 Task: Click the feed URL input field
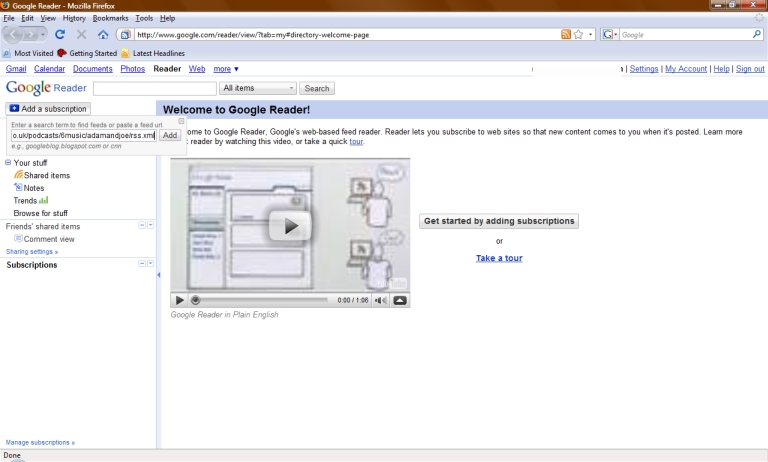[83, 135]
